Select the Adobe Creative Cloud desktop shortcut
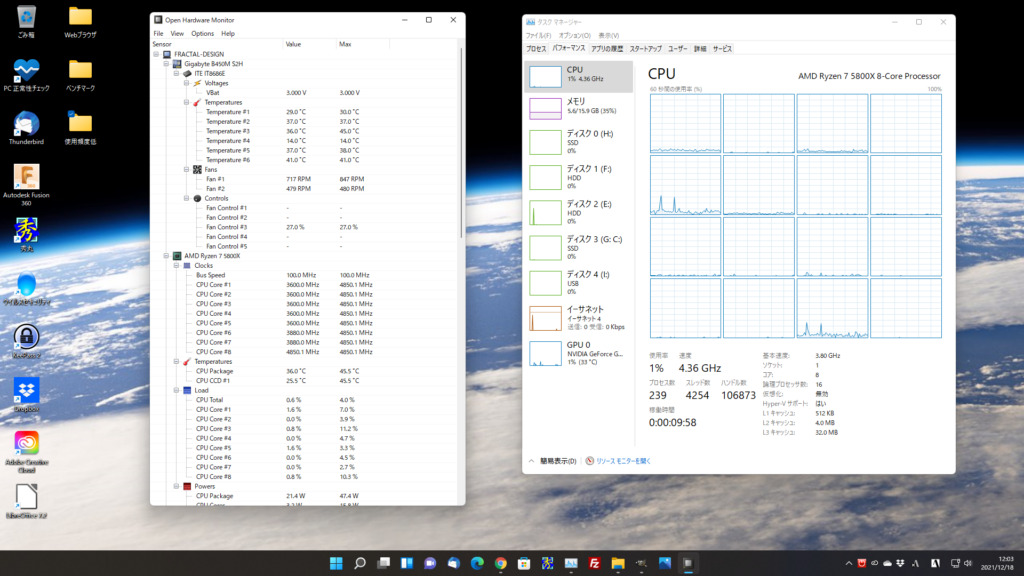Viewport: 1024px width, 576px height. 26,452
